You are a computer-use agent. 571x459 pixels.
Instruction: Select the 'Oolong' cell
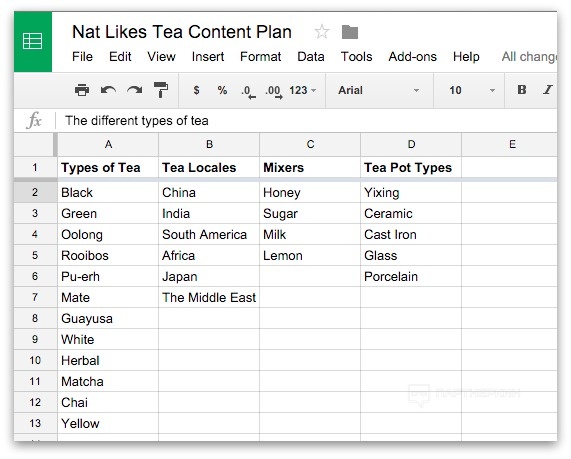tap(108, 234)
